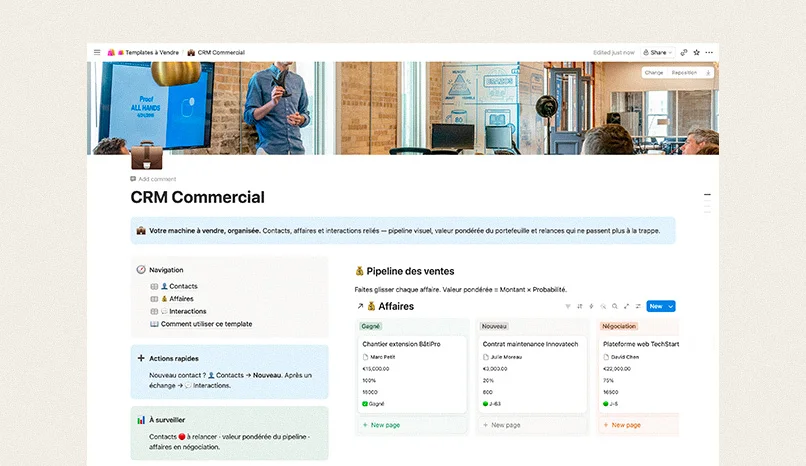Open the three-dot page options
This screenshot has width=806, height=466.
click(709, 52)
